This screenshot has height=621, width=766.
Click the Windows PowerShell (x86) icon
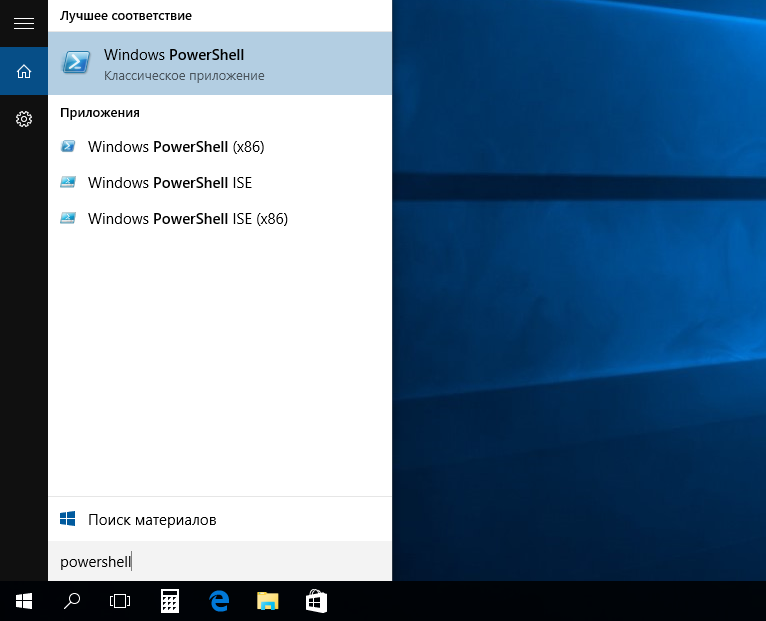(x=68, y=146)
